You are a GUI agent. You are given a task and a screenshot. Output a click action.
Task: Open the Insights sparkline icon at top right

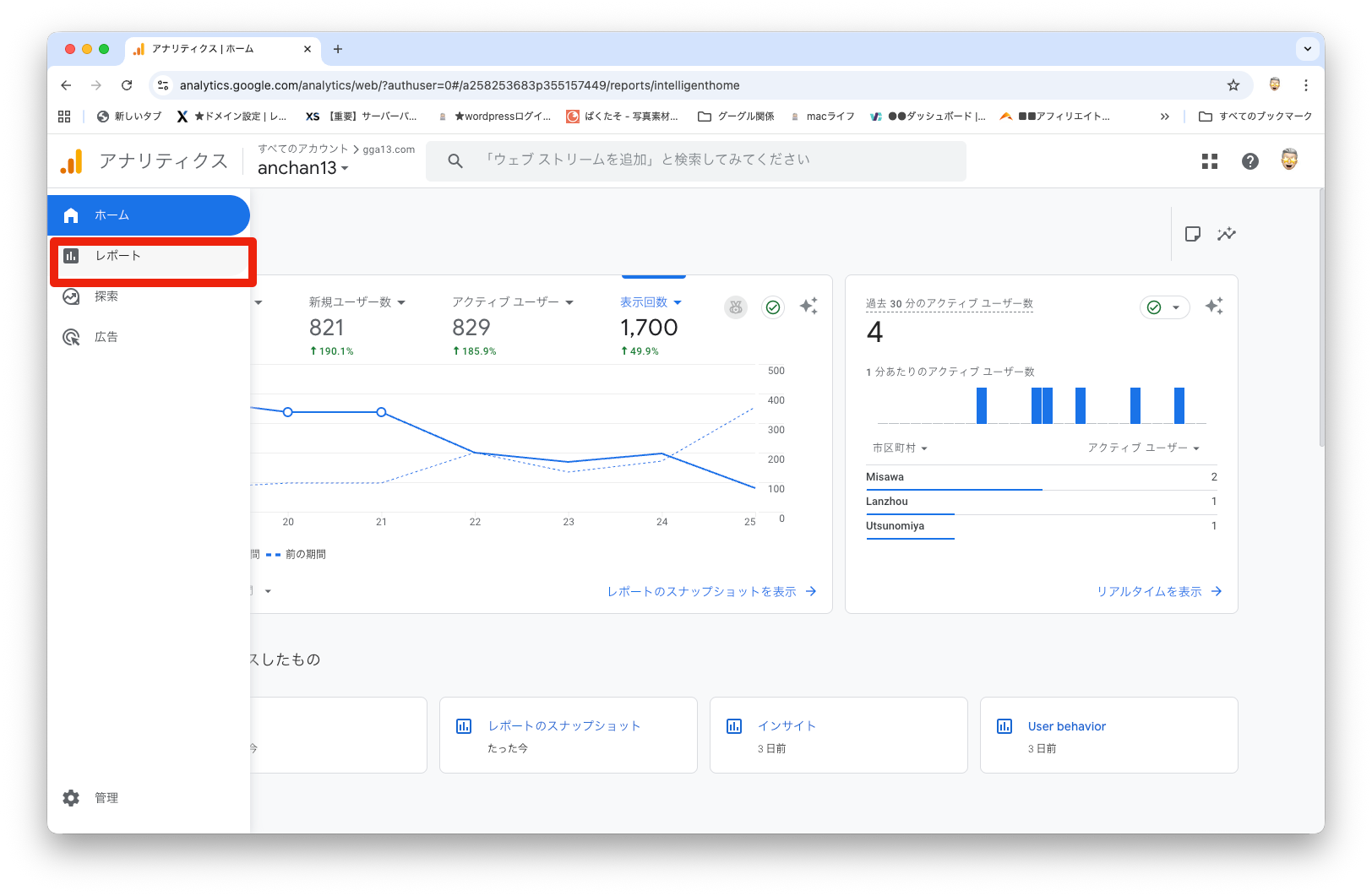(1226, 234)
